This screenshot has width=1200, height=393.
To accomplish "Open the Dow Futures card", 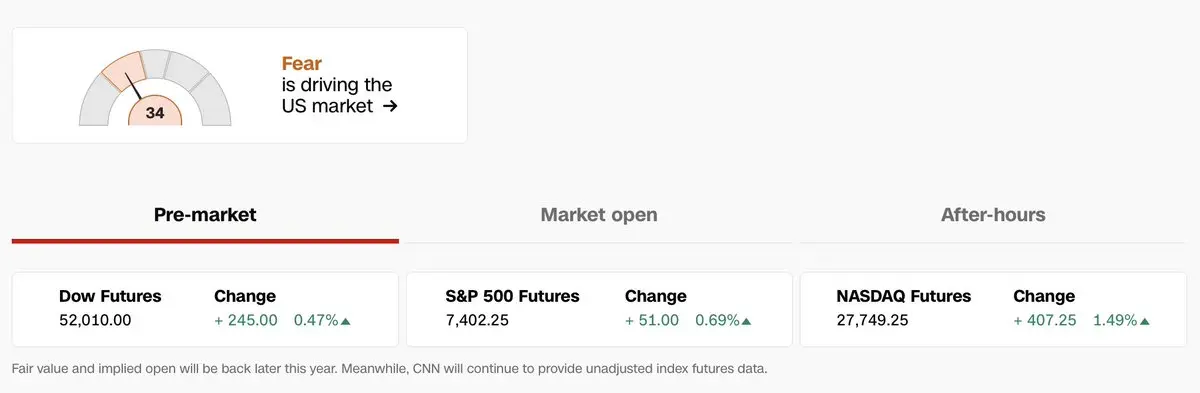I will [205, 310].
